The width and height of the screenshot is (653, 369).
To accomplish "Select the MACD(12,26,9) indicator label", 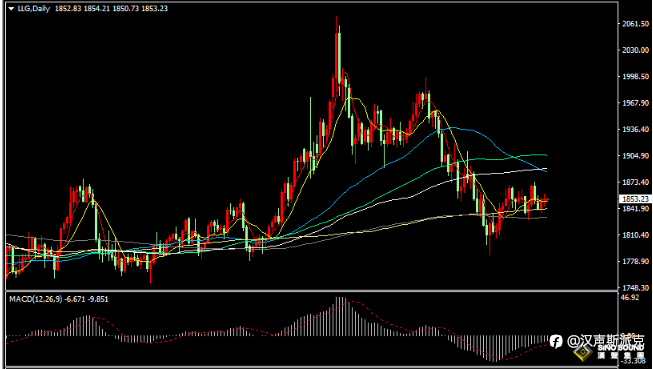I will click(35, 299).
